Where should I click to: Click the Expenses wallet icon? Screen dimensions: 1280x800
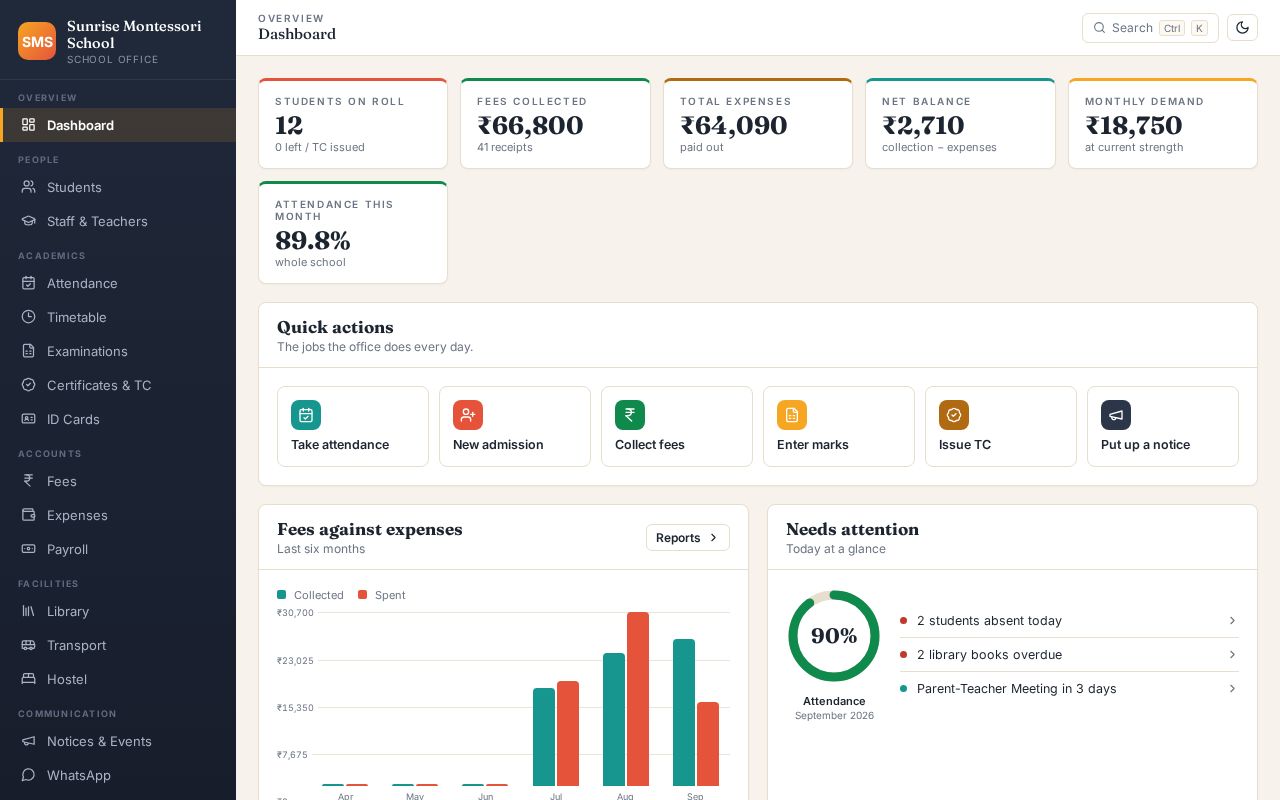point(29,515)
